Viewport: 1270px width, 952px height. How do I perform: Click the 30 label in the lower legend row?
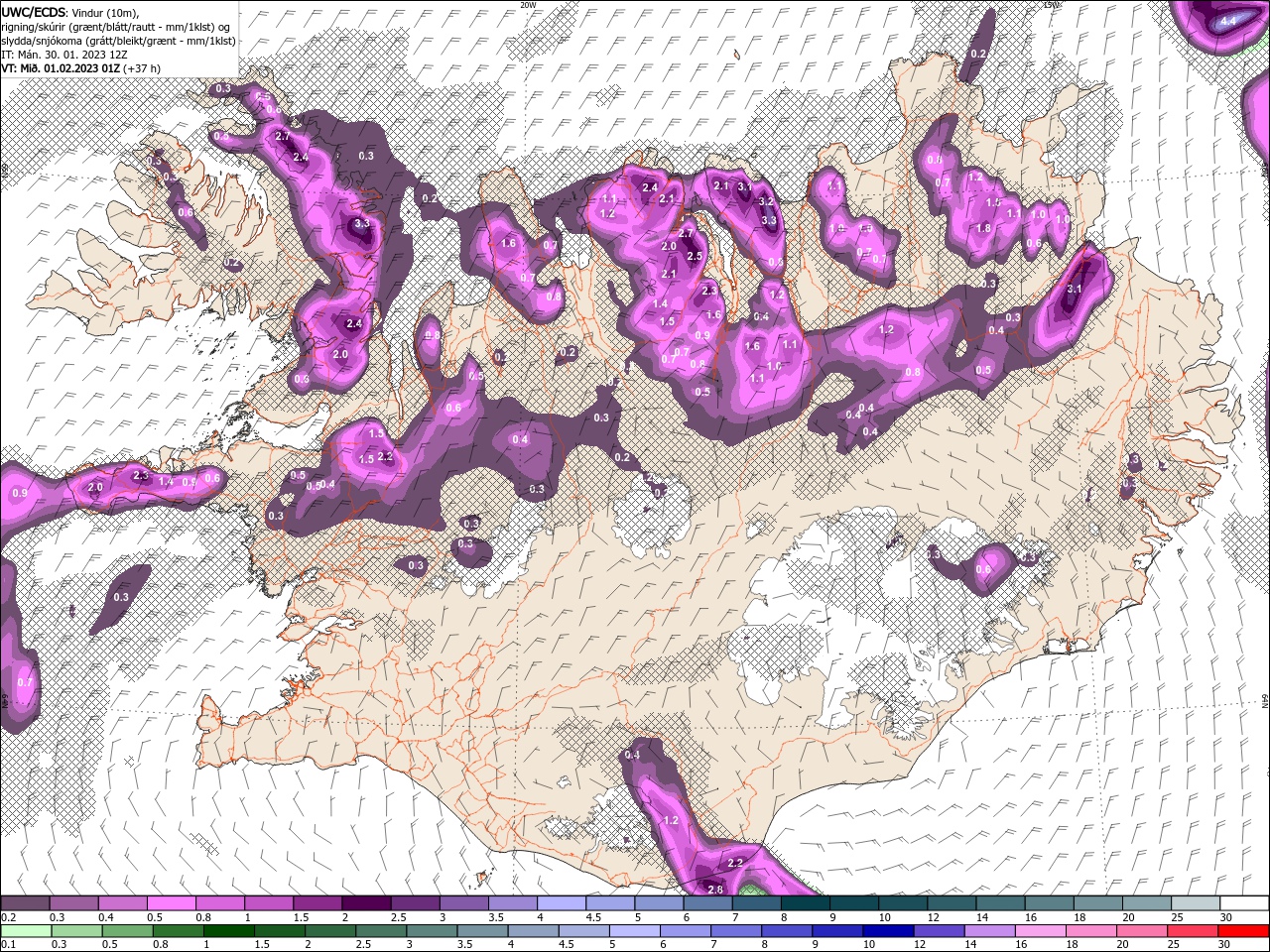[x=1223, y=945]
